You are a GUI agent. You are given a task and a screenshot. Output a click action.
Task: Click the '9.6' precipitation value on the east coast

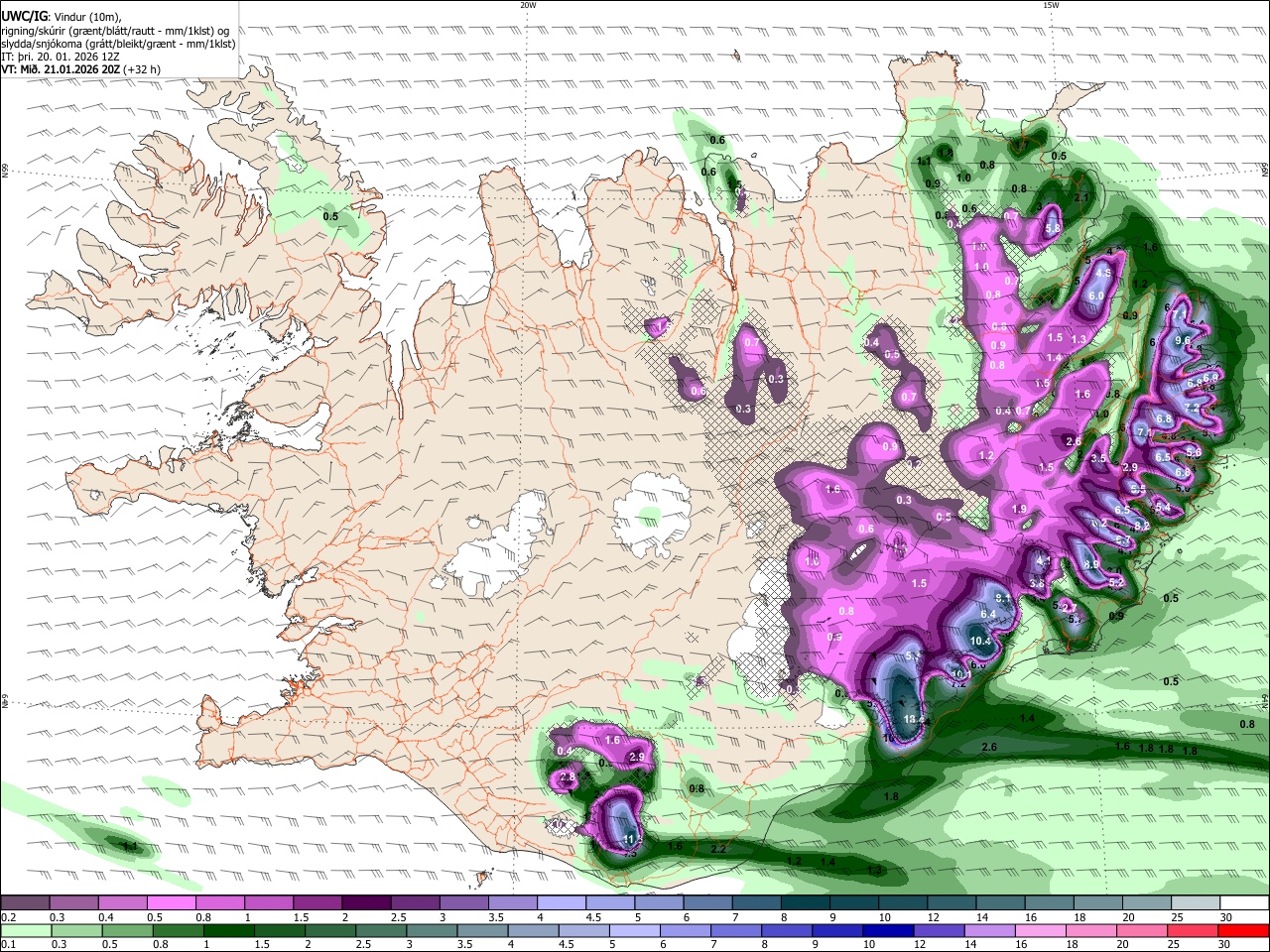pyautogui.click(x=1182, y=340)
